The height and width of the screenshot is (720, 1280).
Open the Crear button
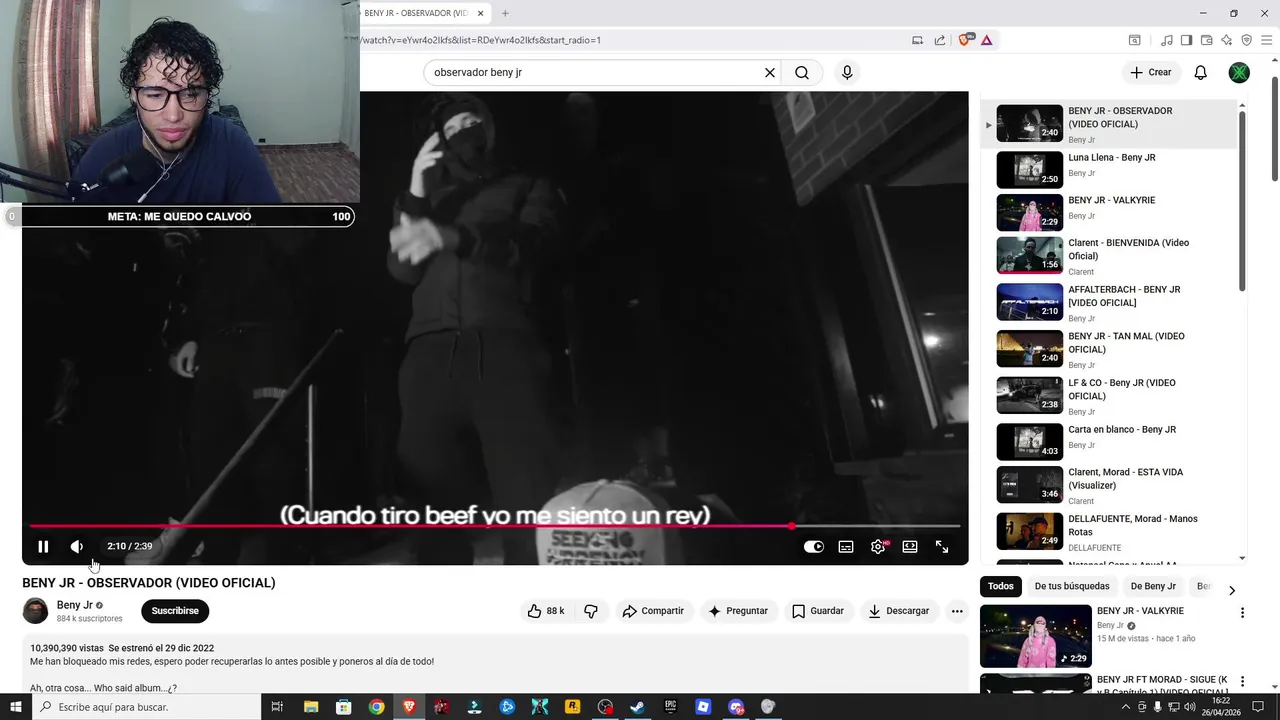pyautogui.click(x=1151, y=72)
